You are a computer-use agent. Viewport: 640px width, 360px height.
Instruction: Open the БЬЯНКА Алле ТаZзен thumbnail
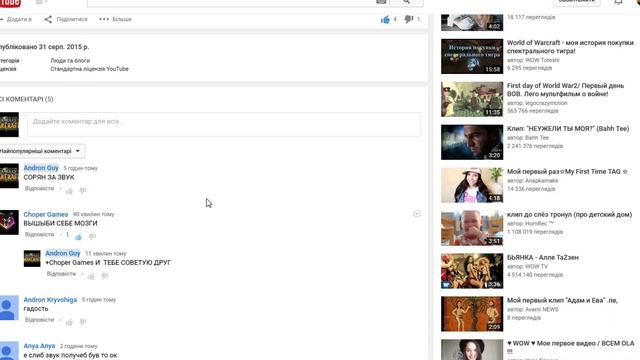472,271
